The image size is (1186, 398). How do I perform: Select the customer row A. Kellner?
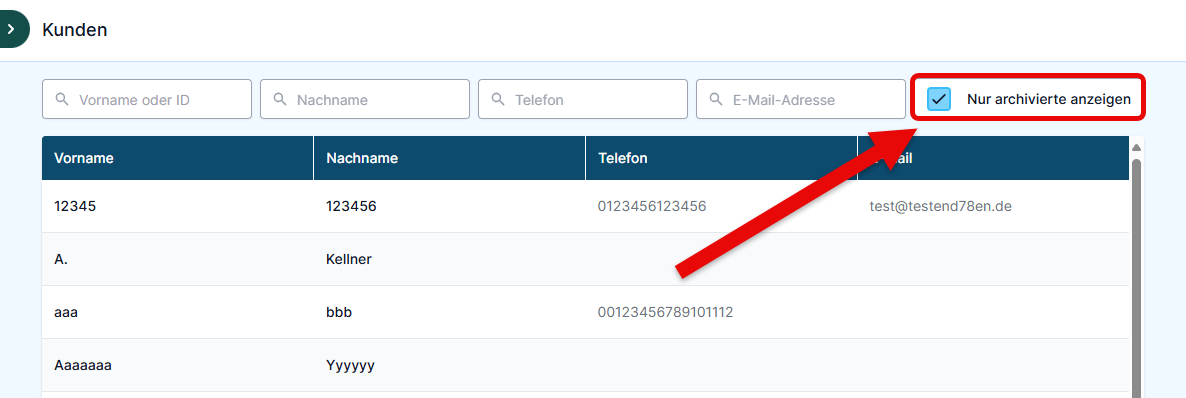pos(585,259)
